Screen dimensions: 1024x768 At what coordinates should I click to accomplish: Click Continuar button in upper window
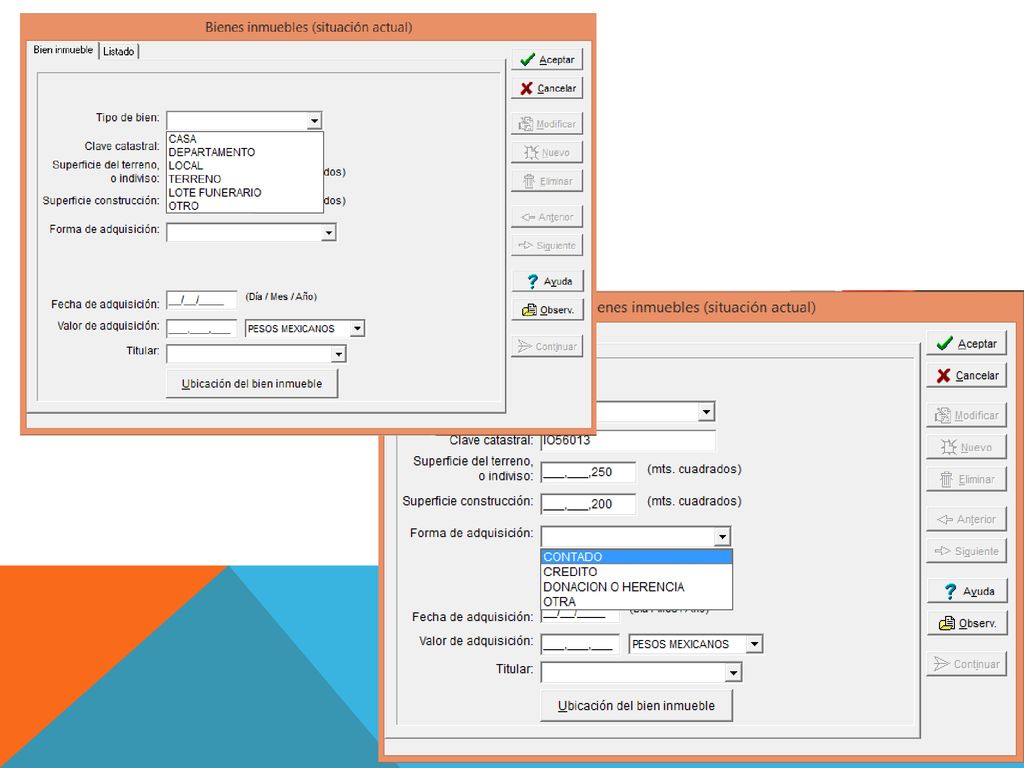(547, 346)
